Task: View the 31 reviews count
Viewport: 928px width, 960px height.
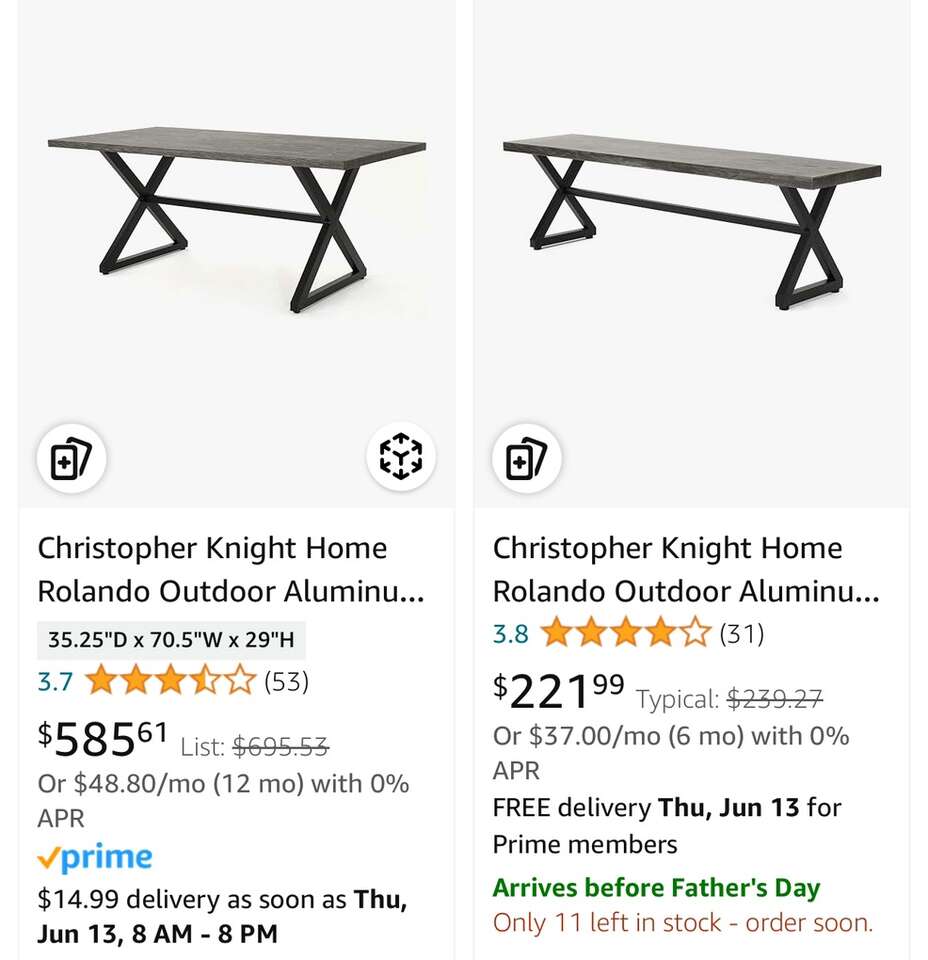Action: pyautogui.click(x=741, y=633)
